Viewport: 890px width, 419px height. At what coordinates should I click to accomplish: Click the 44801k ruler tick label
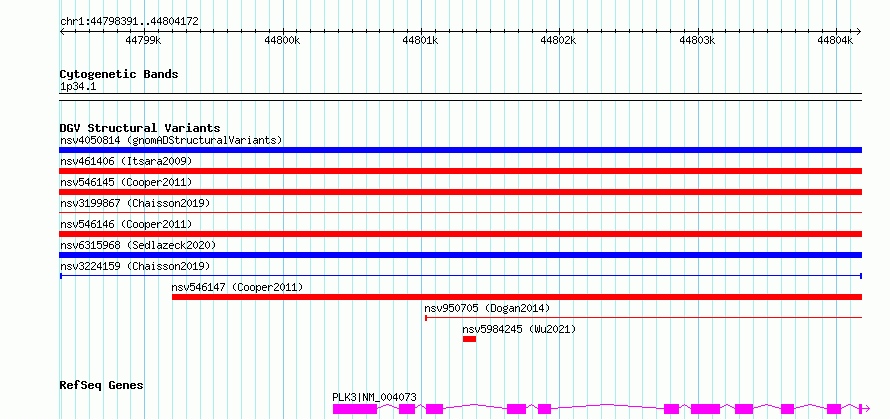pyautogui.click(x=421, y=41)
